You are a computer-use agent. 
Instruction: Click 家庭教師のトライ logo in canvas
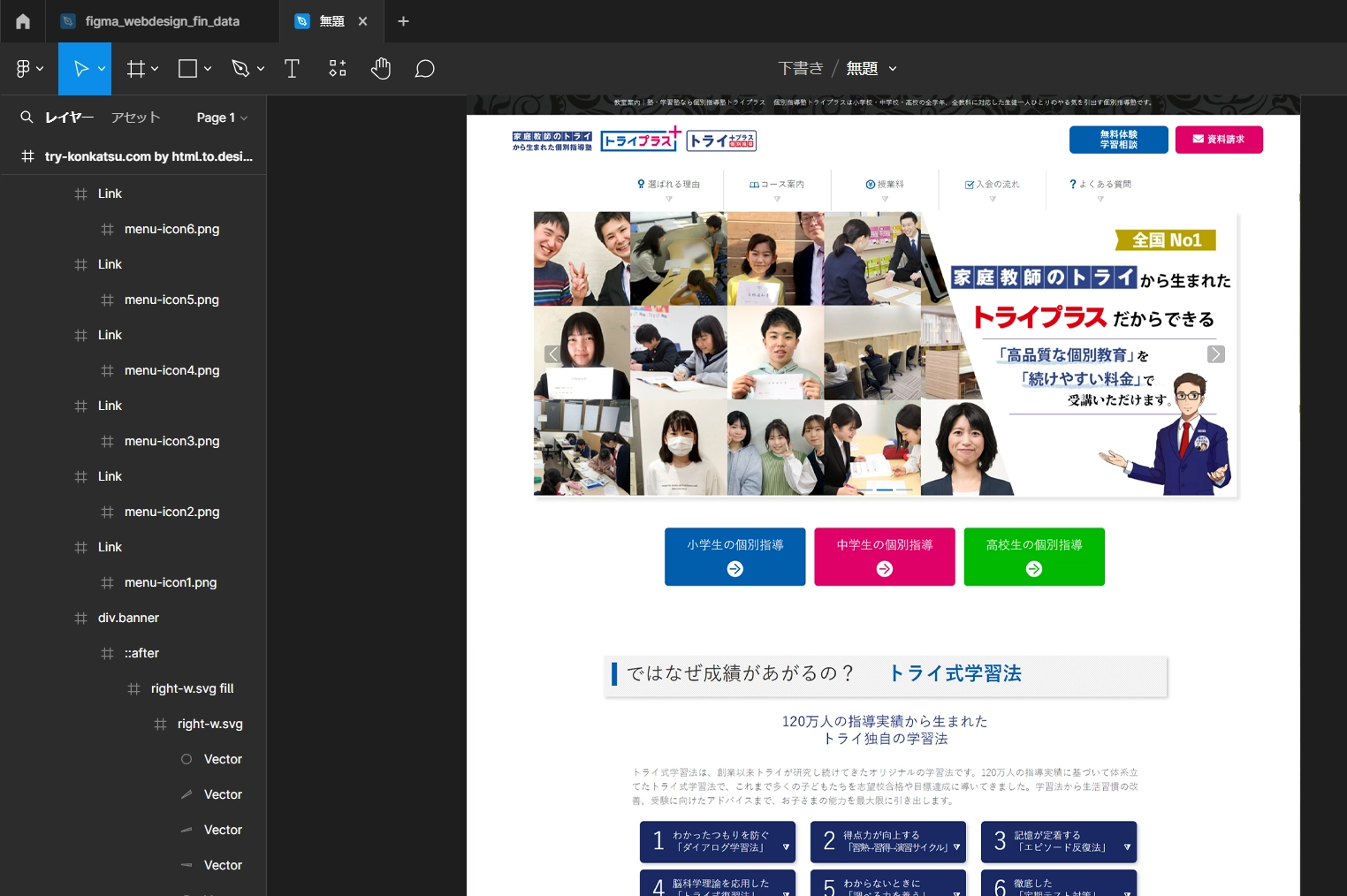coord(552,140)
